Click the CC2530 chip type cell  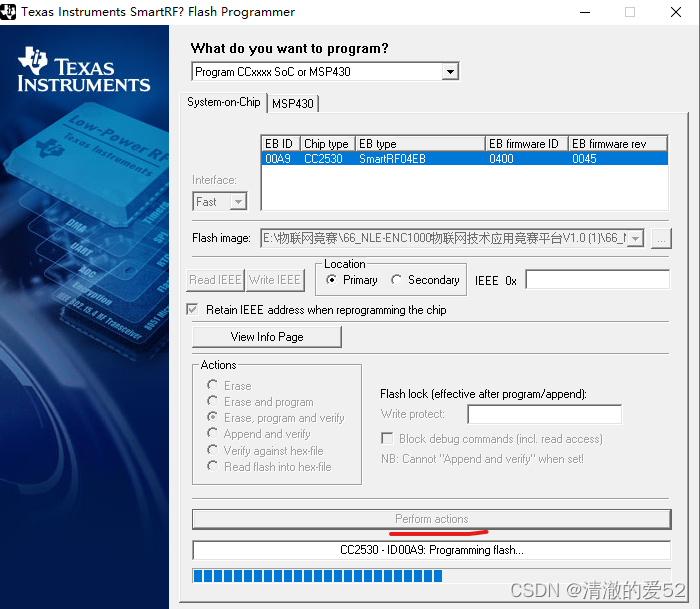pyautogui.click(x=323, y=159)
